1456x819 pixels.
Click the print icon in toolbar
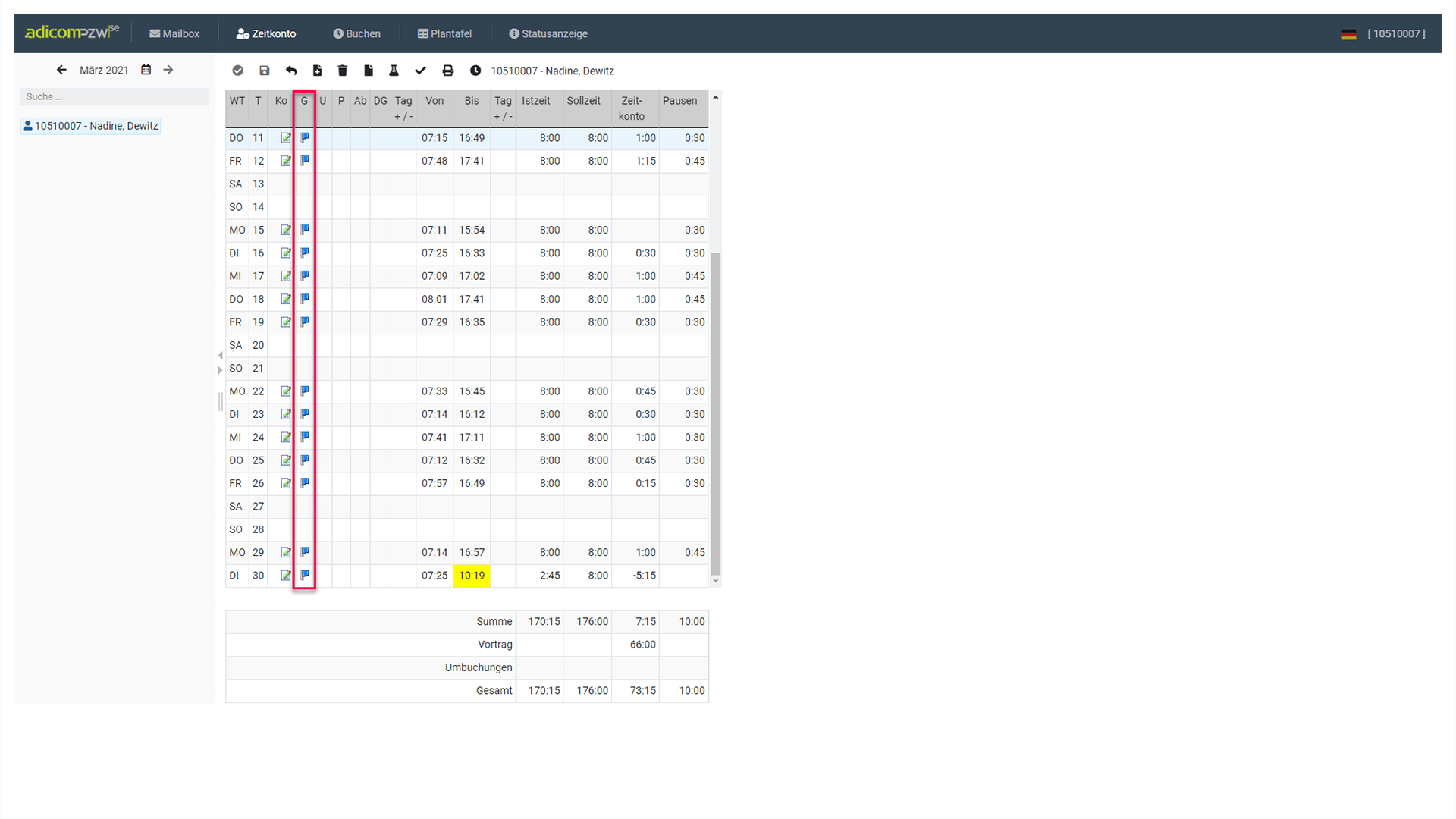click(448, 71)
